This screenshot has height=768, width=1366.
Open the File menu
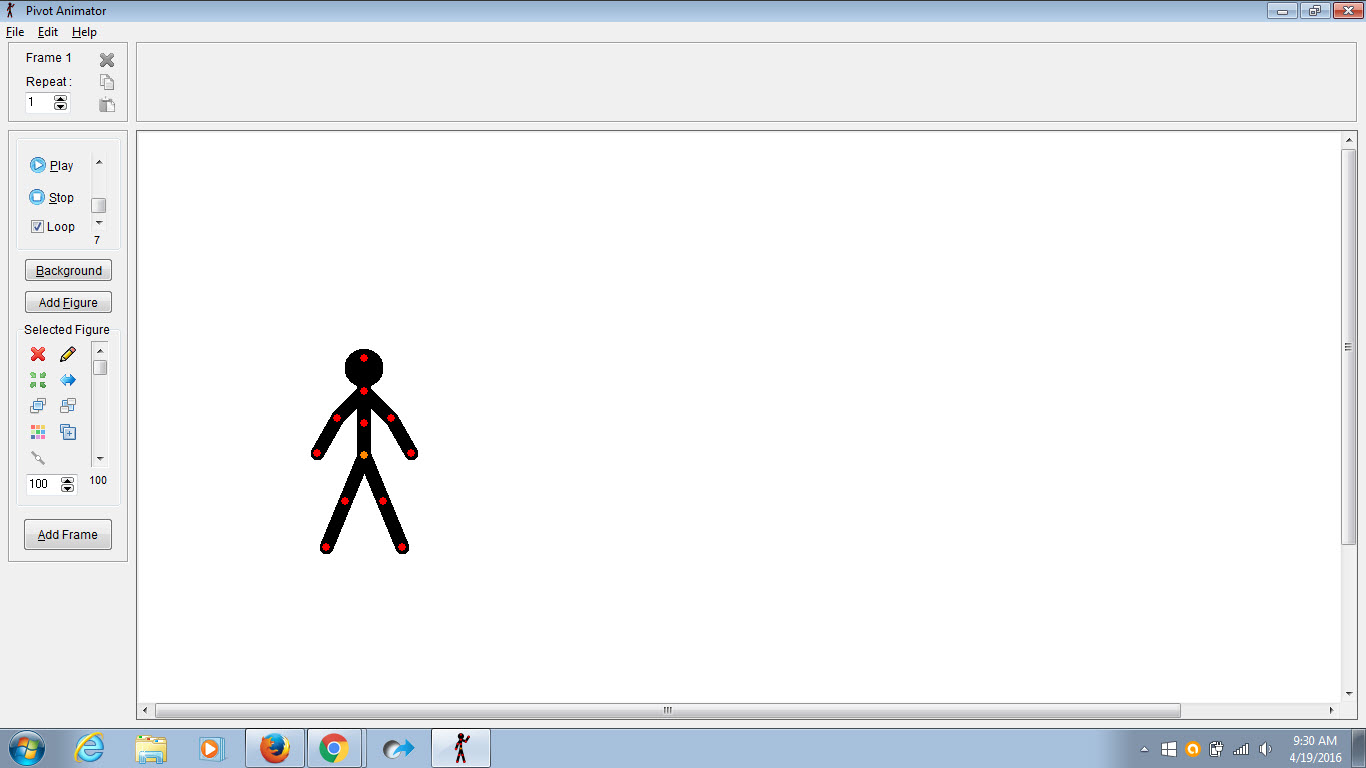[x=15, y=31]
